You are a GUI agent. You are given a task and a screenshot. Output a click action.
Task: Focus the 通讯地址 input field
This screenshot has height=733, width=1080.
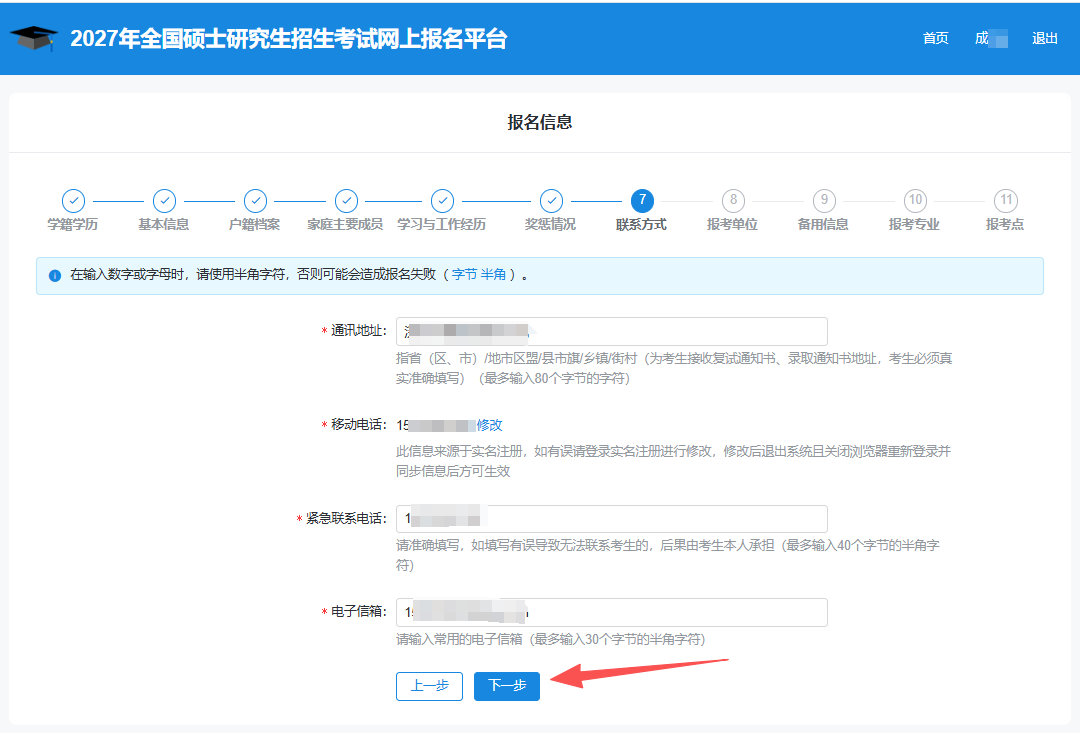612,331
